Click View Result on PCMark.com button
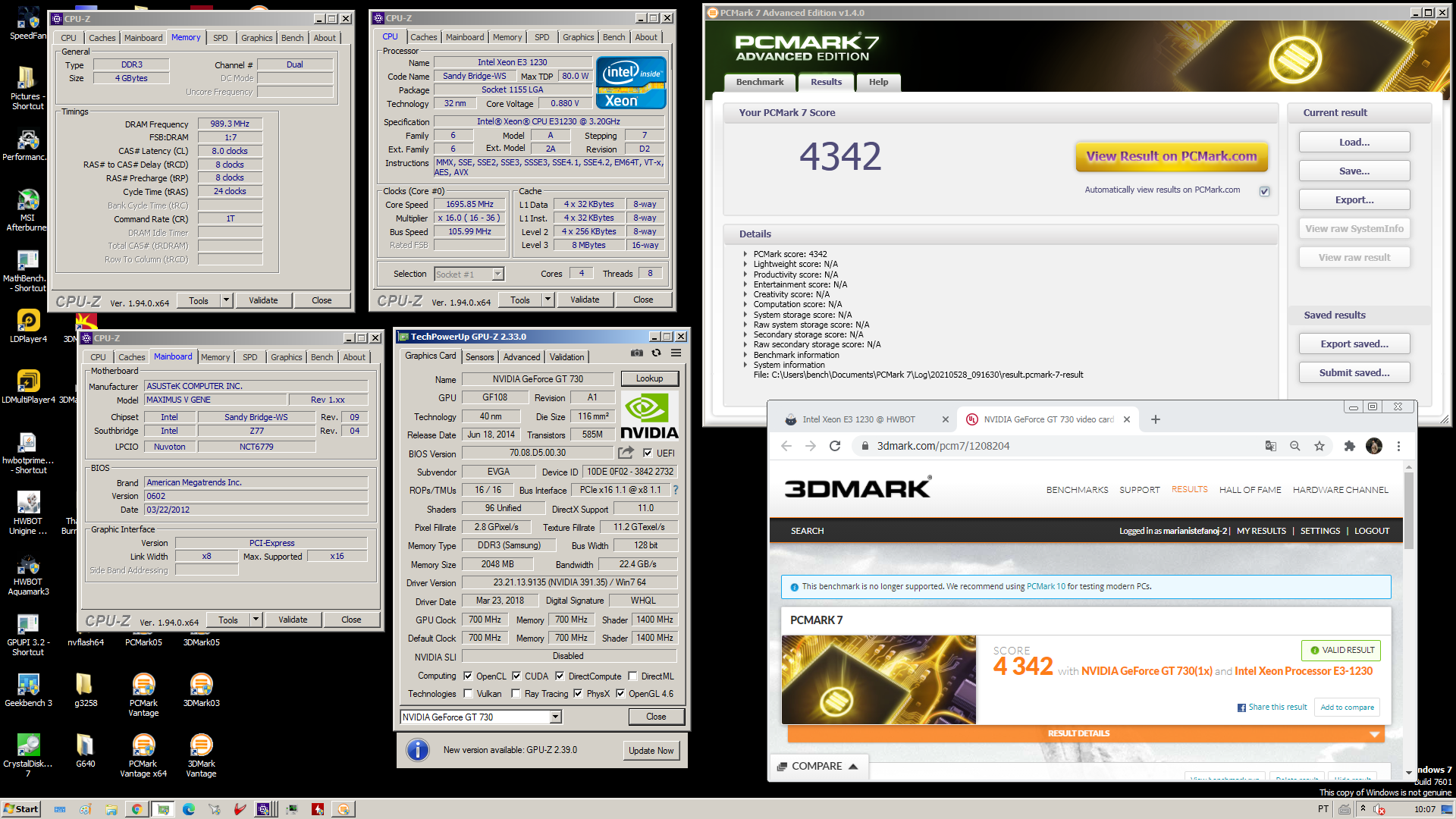Screen dimensions: 1456x819 click(1172, 156)
